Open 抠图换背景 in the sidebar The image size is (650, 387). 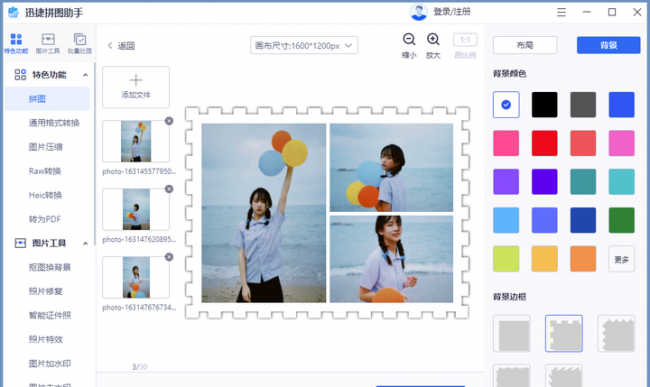pyautogui.click(x=50, y=267)
